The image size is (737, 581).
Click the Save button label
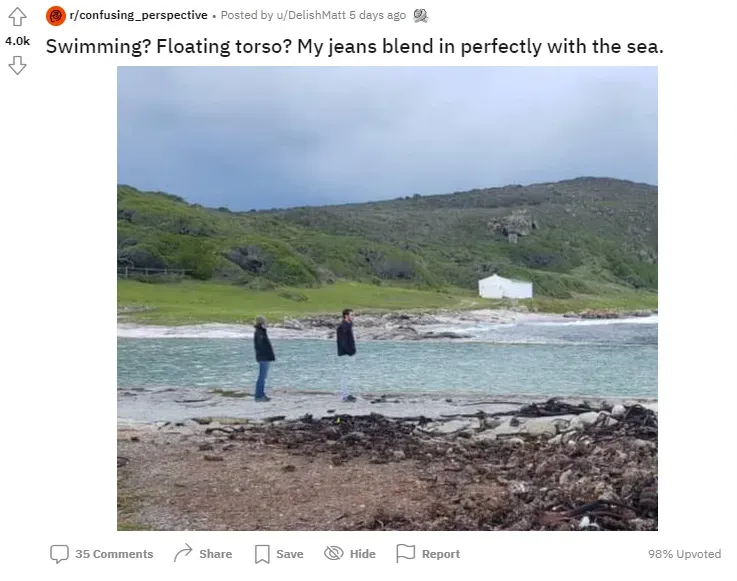pos(290,554)
